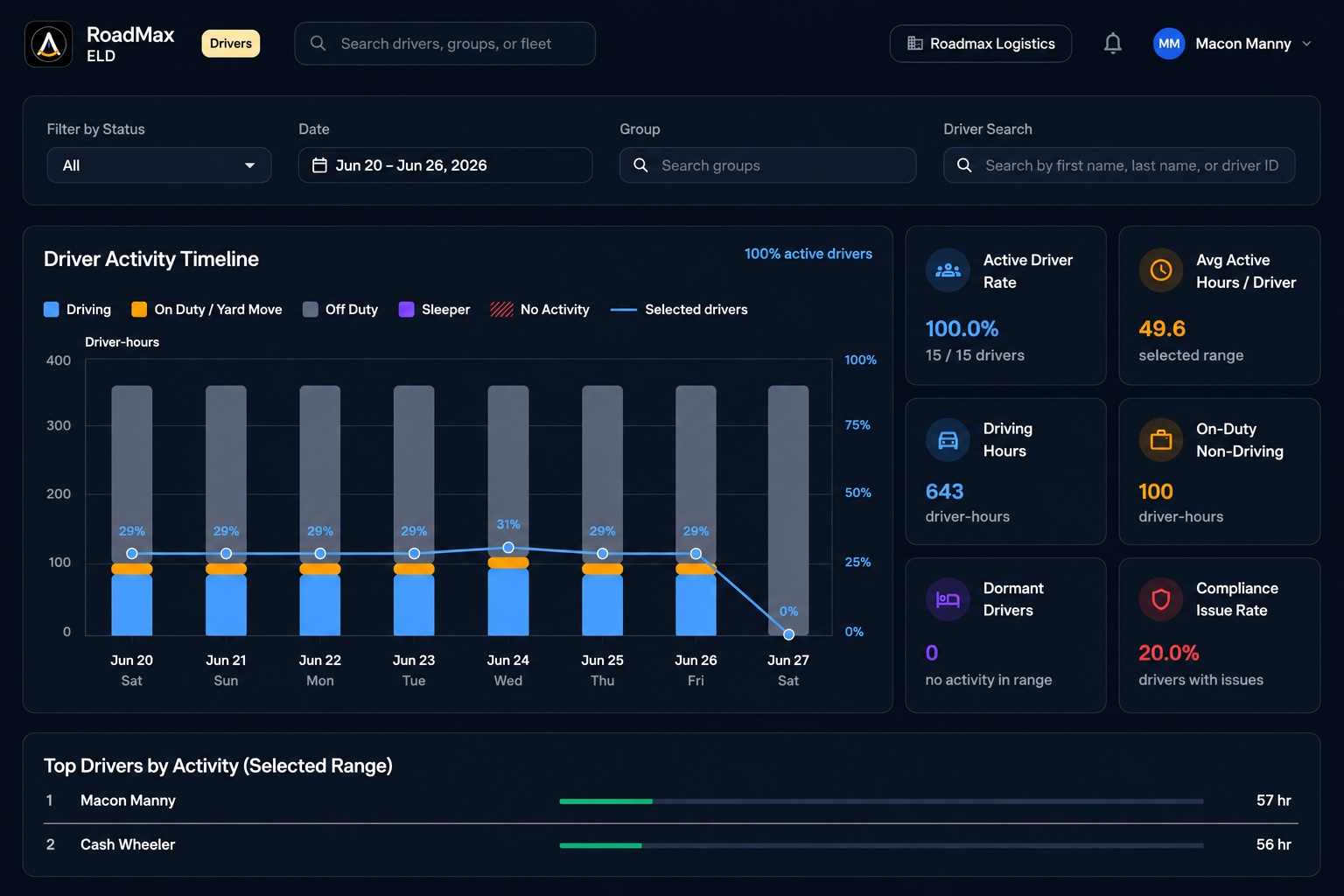The height and width of the screenshot is (896, 1344).
Task: Toggle the Selected drivers line legend
Action: pyautogui.click(x=679, y=310)
